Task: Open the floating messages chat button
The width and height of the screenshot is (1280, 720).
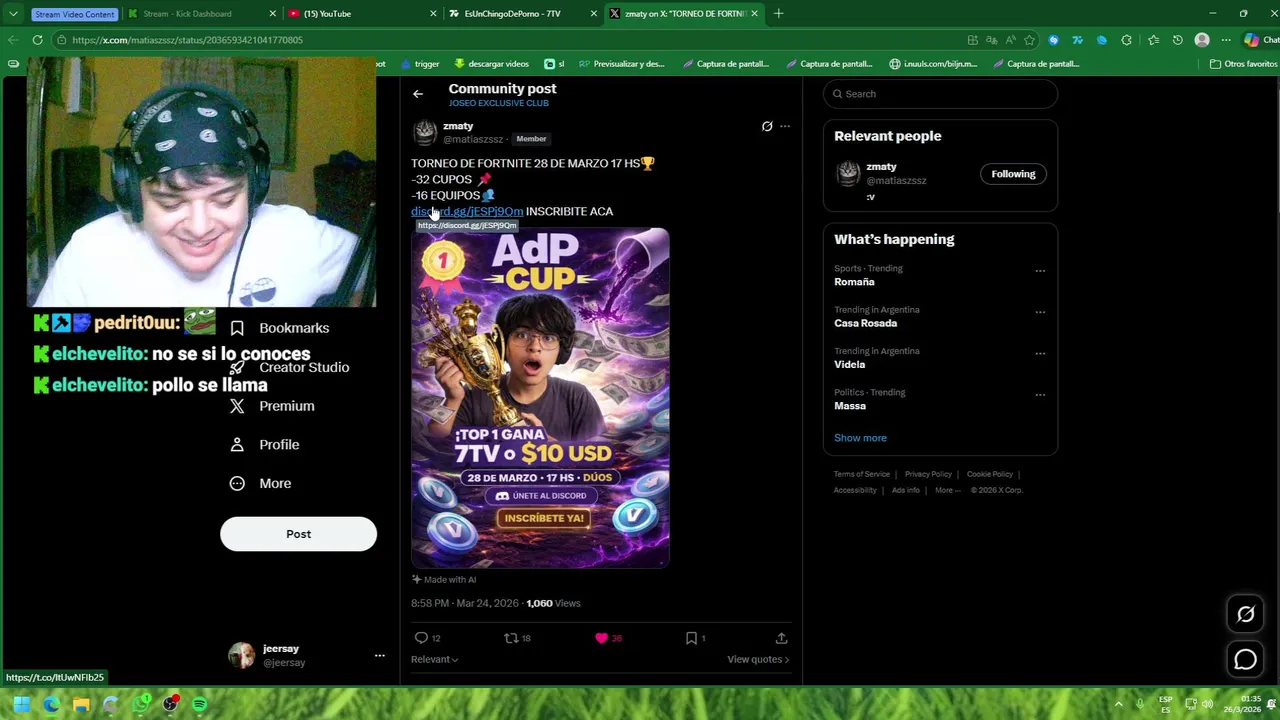Action: pyautogui.click(x=1245, y=660)
